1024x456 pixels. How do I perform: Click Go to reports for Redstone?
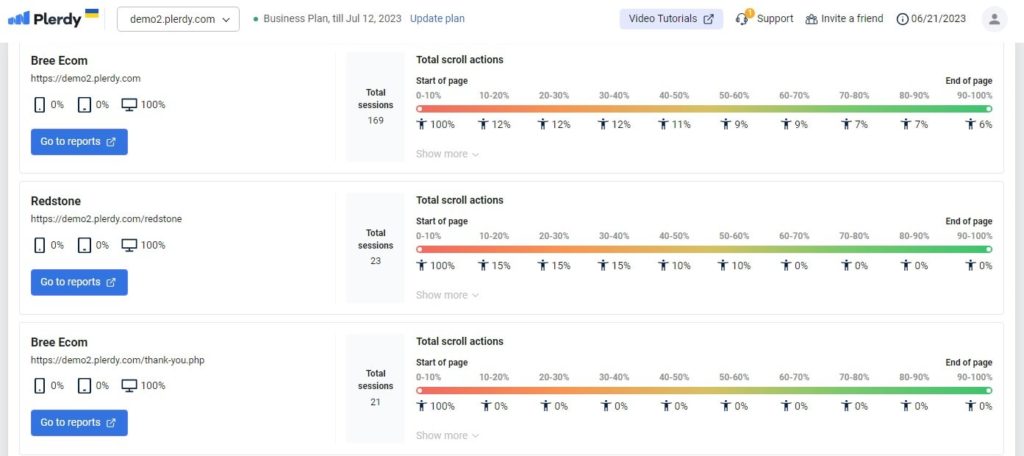click(x=79, y=282)
